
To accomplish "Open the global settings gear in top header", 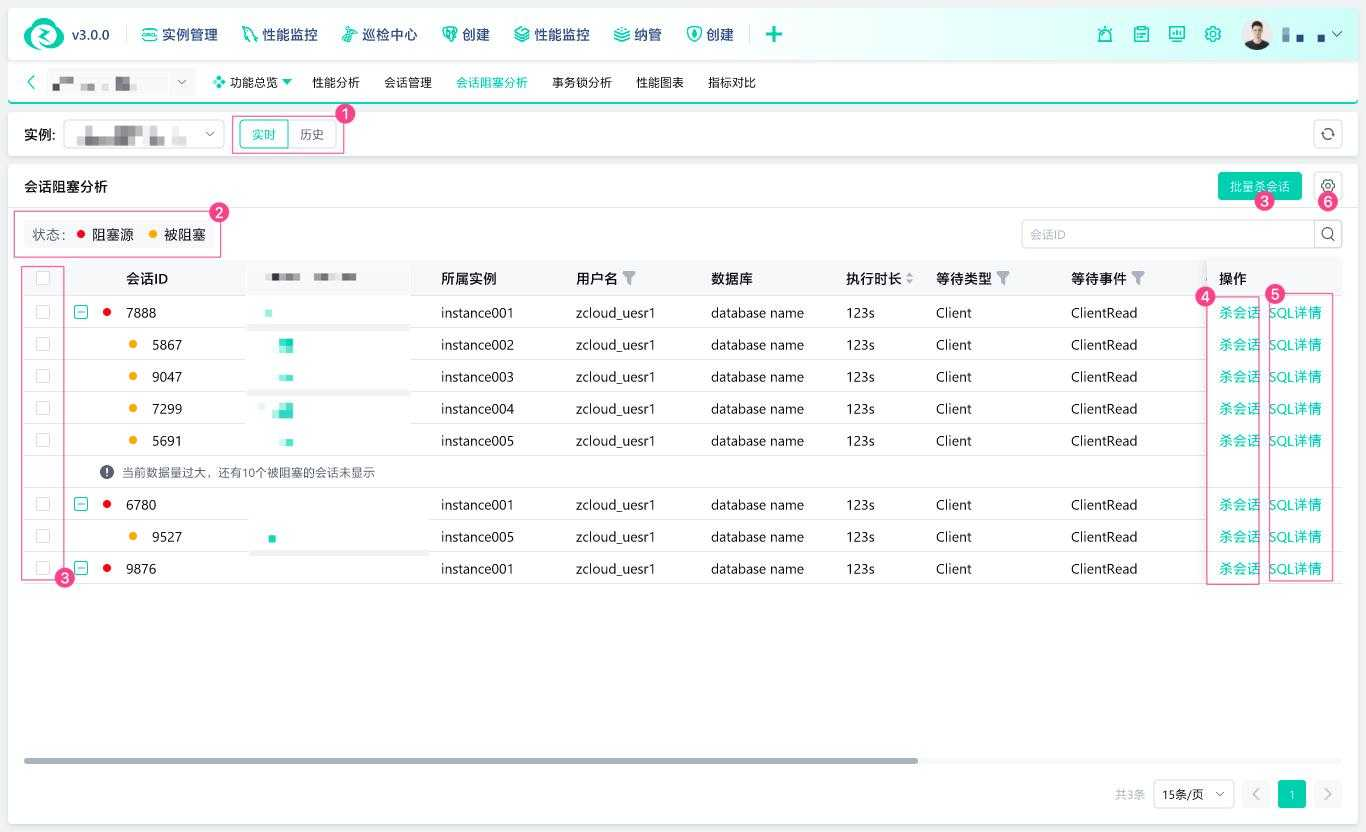I will tap(1213, 34).
